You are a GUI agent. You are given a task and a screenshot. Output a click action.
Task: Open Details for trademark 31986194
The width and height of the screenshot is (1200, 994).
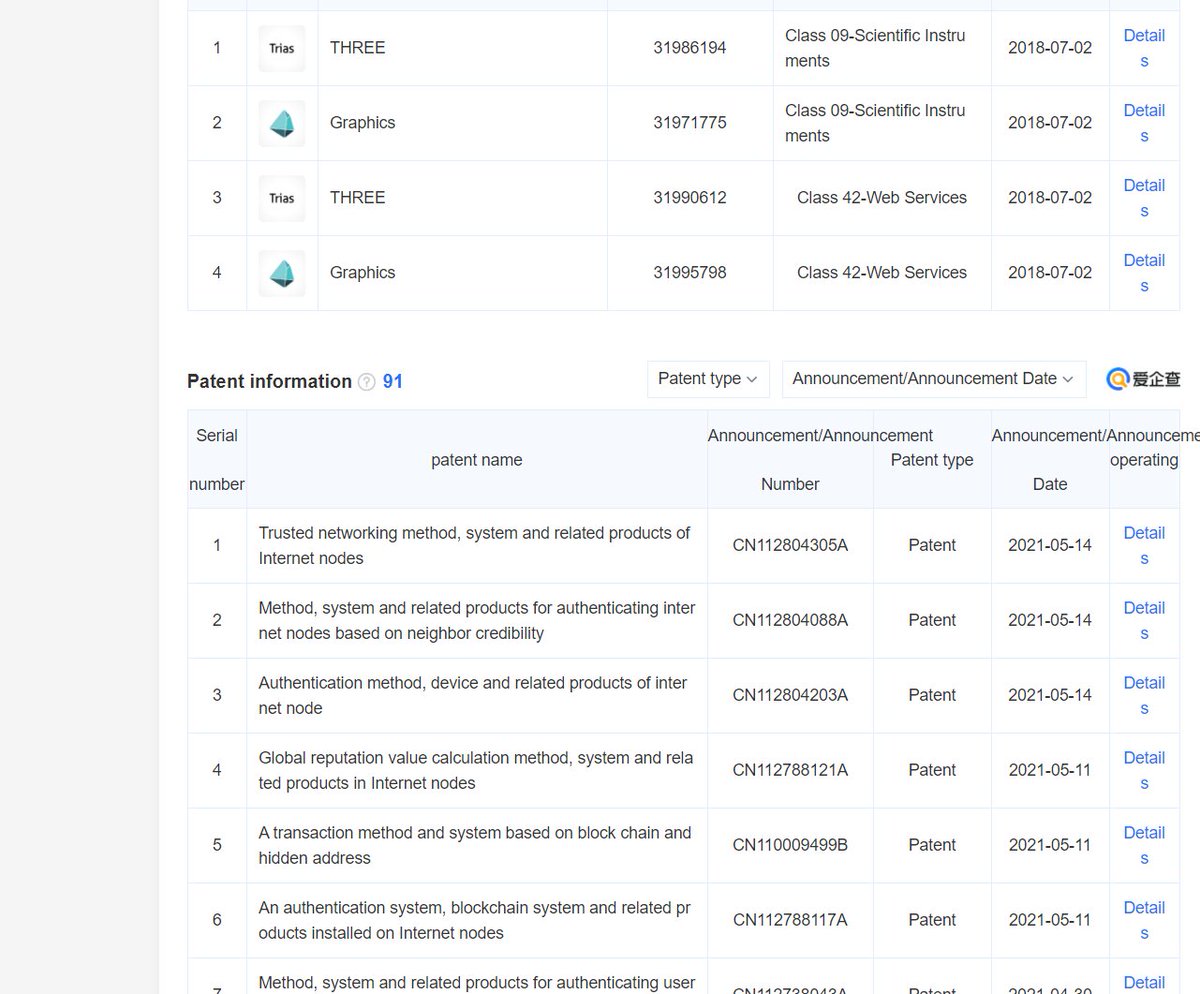1144,48
